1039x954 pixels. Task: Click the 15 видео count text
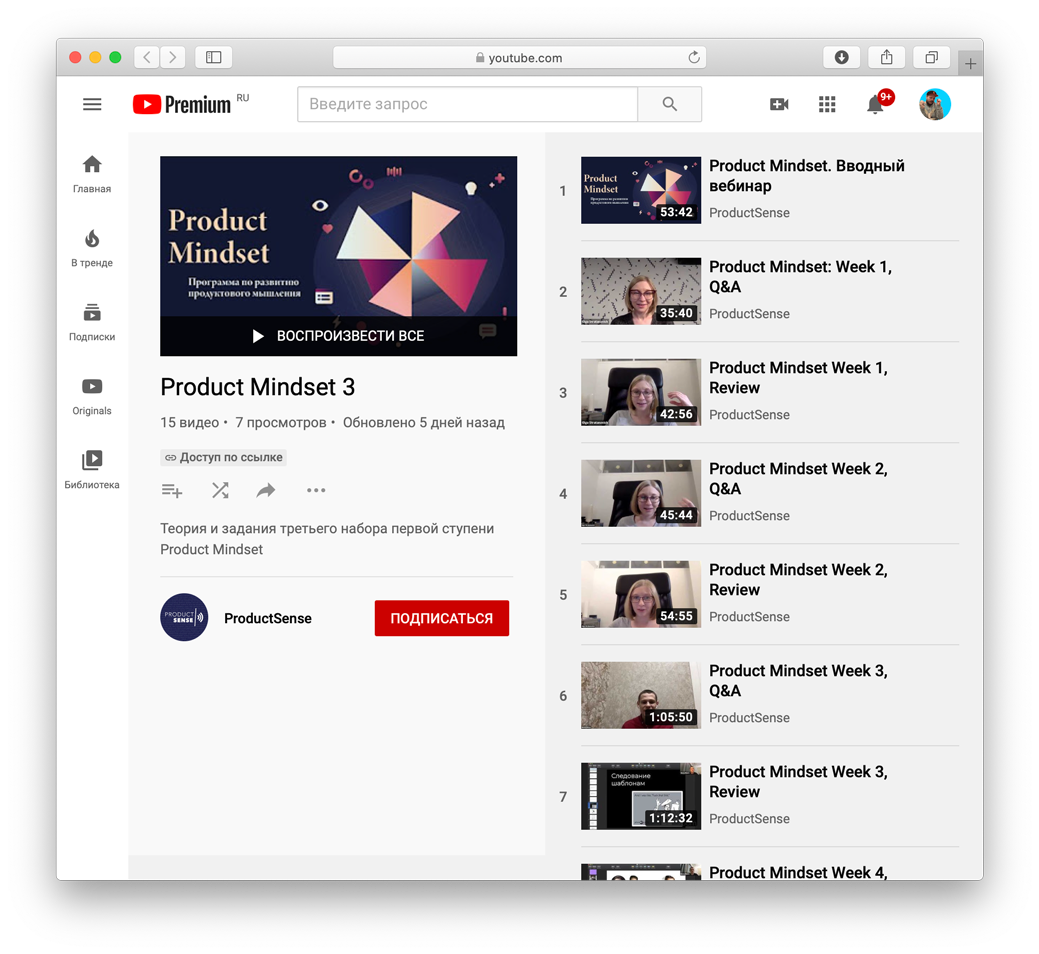coord(190,423)
